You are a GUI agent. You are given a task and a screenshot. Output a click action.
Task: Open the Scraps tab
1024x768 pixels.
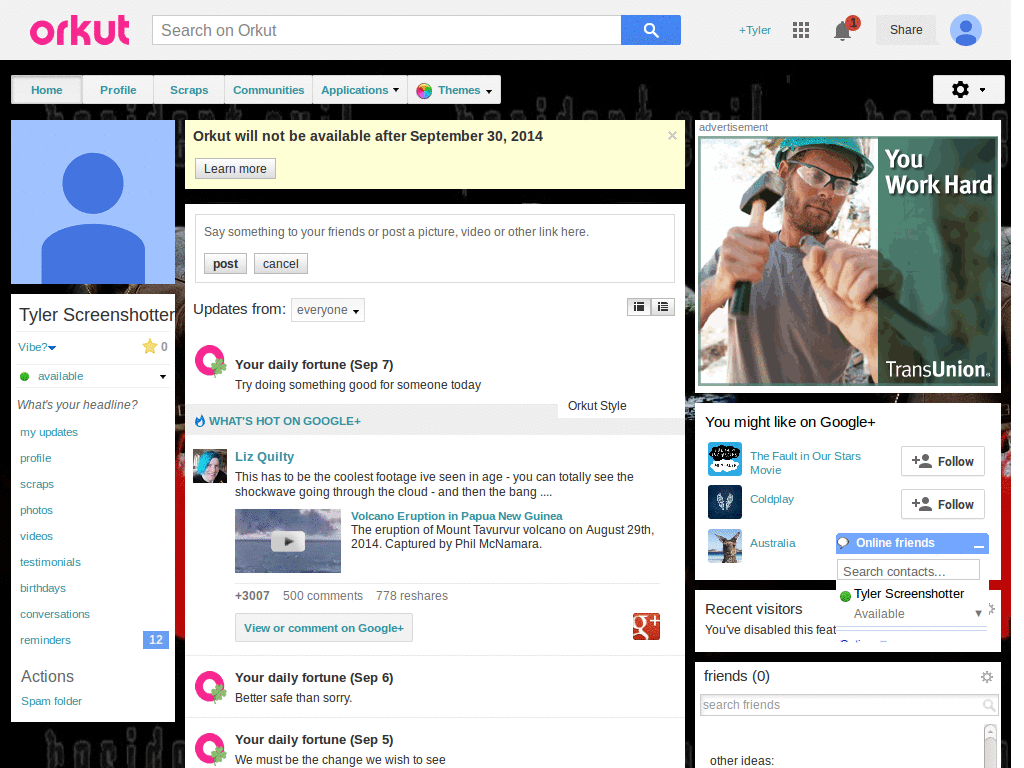click(x=189, y=90)
